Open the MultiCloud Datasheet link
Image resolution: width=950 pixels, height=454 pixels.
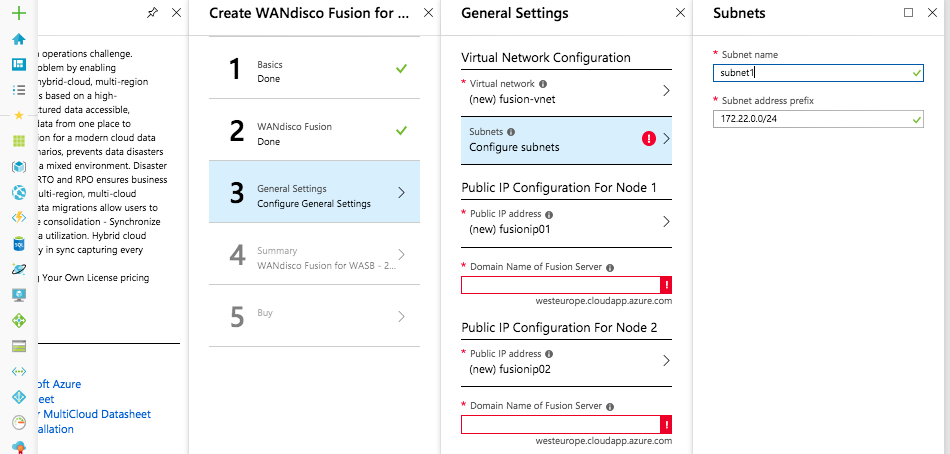pos(98,414)
